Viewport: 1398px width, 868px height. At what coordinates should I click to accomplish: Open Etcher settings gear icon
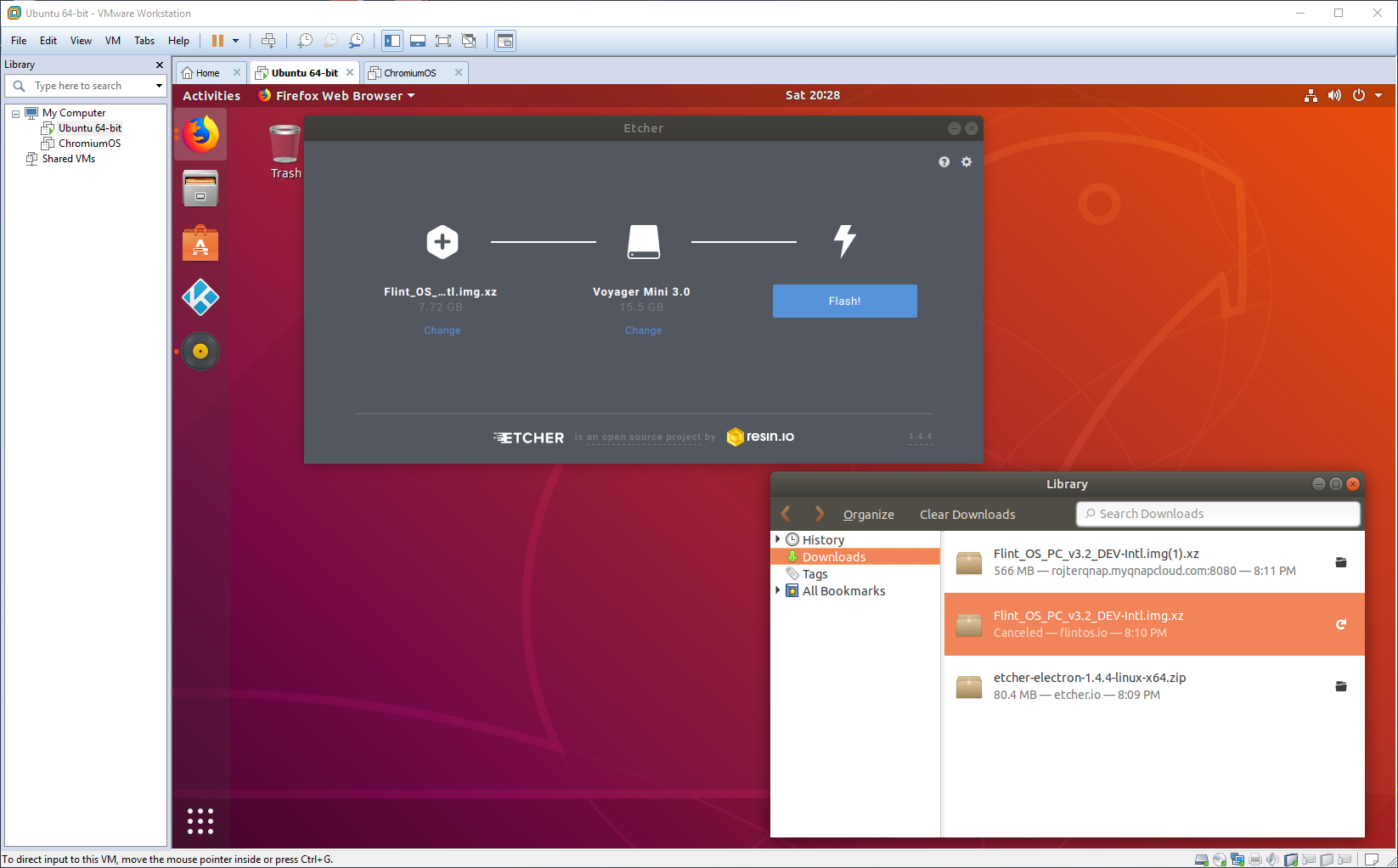point(967,161)
